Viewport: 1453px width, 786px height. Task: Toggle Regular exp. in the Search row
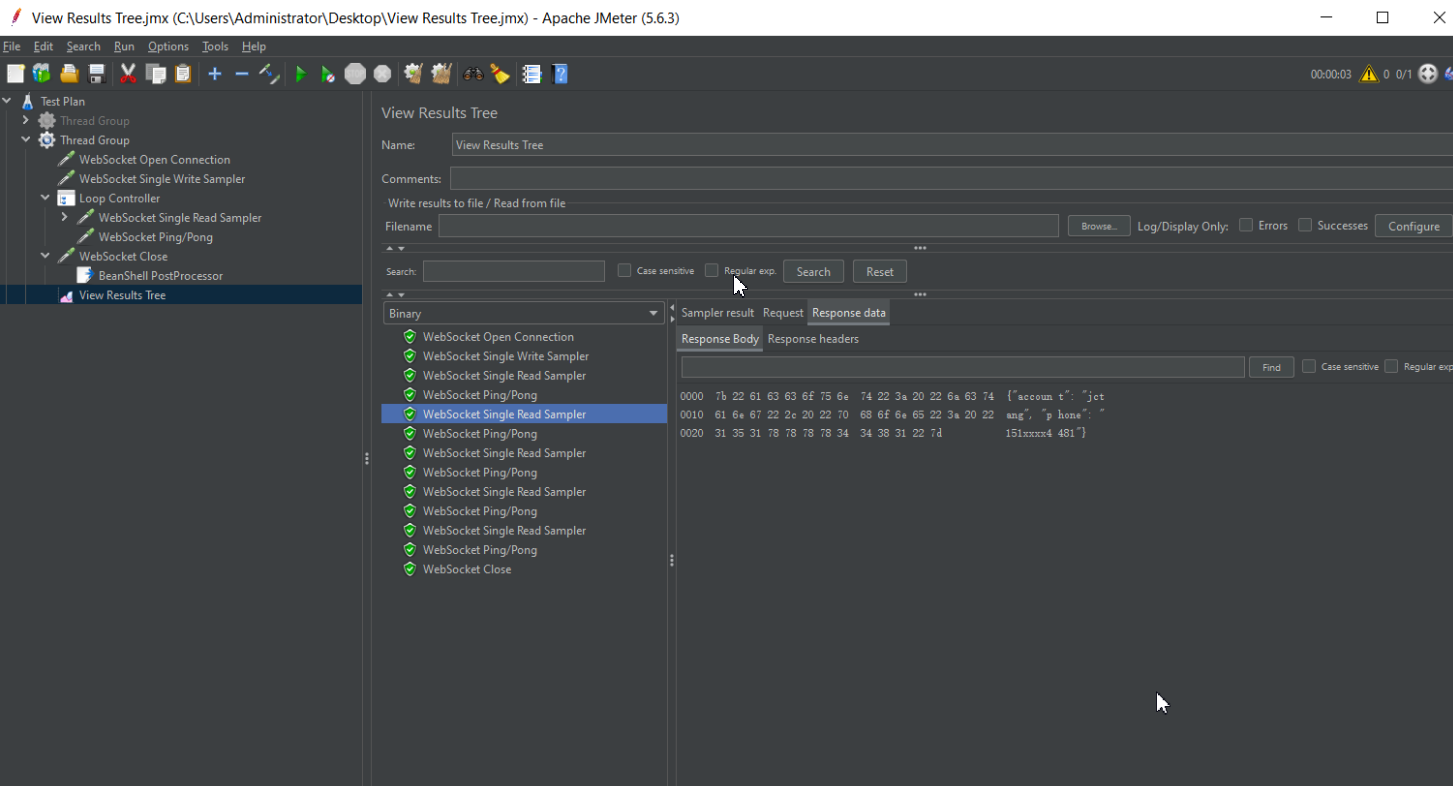711,270
